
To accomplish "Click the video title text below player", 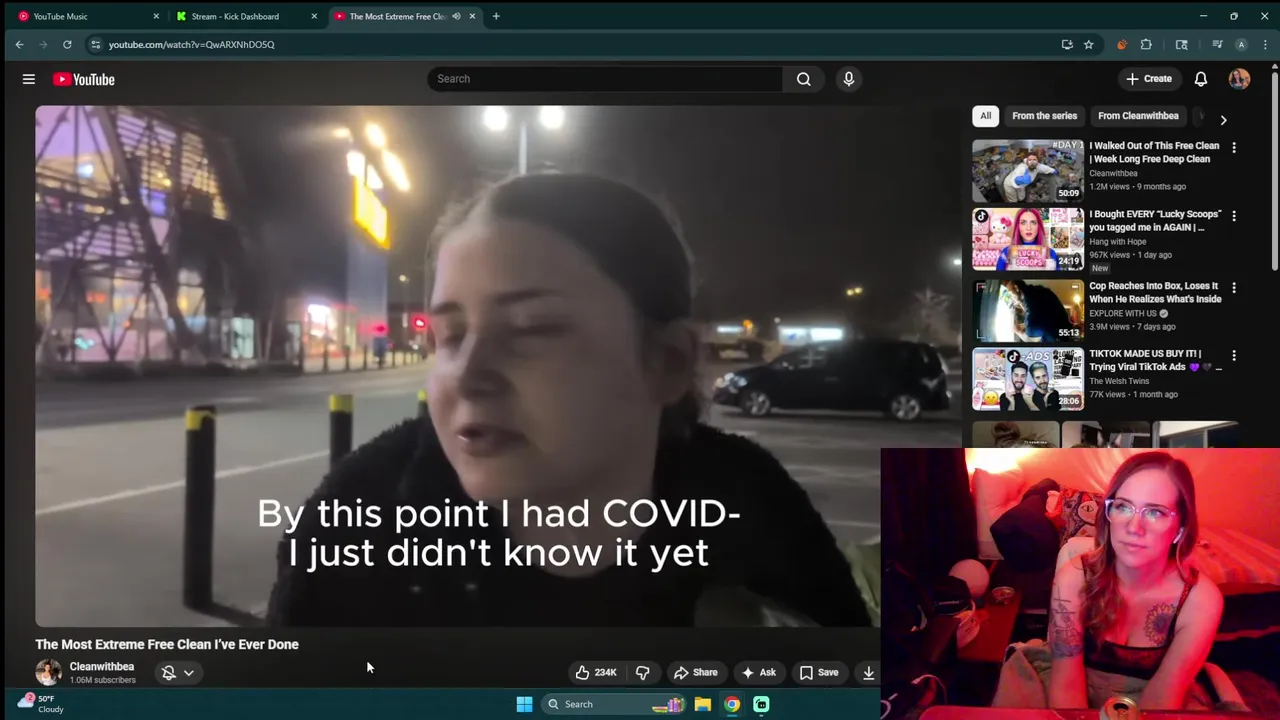I will 167,644.
